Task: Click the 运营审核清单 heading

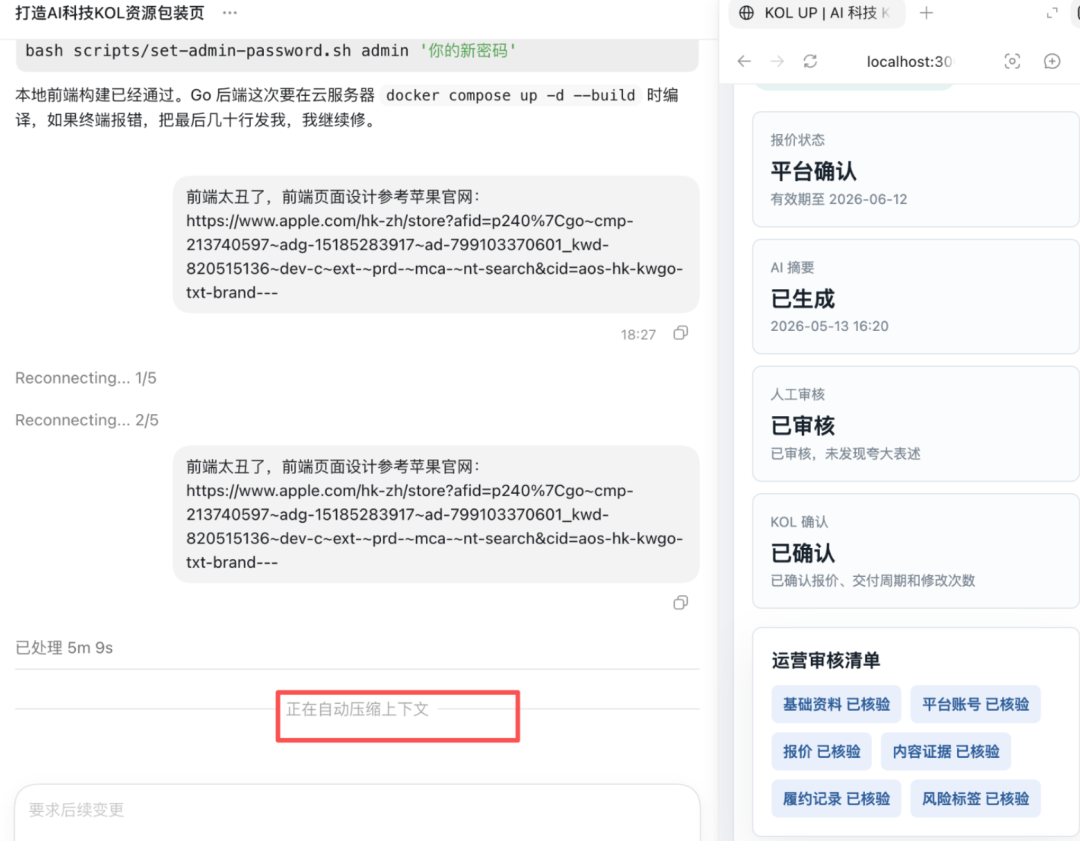Action: click(x=826, y=661)
